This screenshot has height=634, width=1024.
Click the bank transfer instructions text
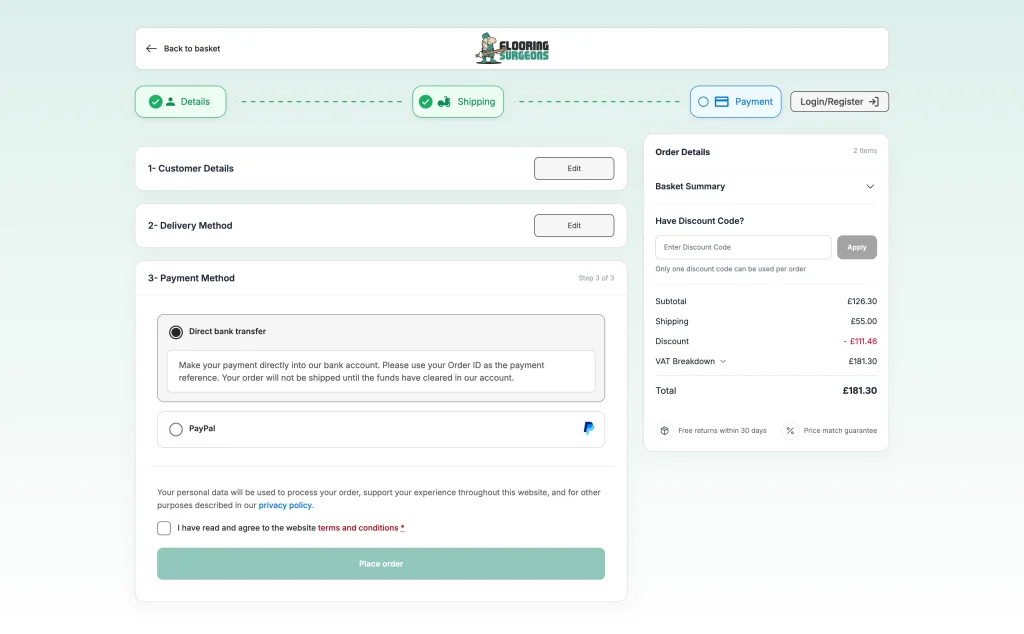[x=362, y=372]
